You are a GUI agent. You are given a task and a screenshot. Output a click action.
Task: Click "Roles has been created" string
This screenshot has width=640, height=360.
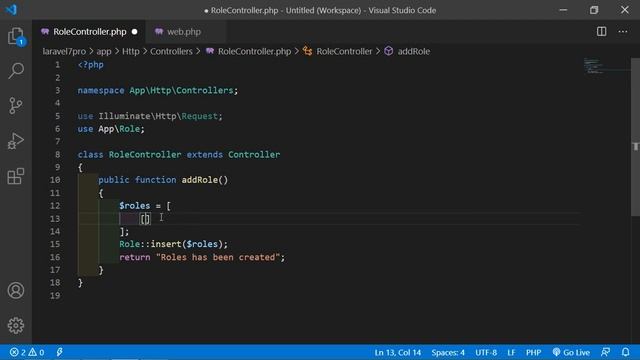point(218,257)
